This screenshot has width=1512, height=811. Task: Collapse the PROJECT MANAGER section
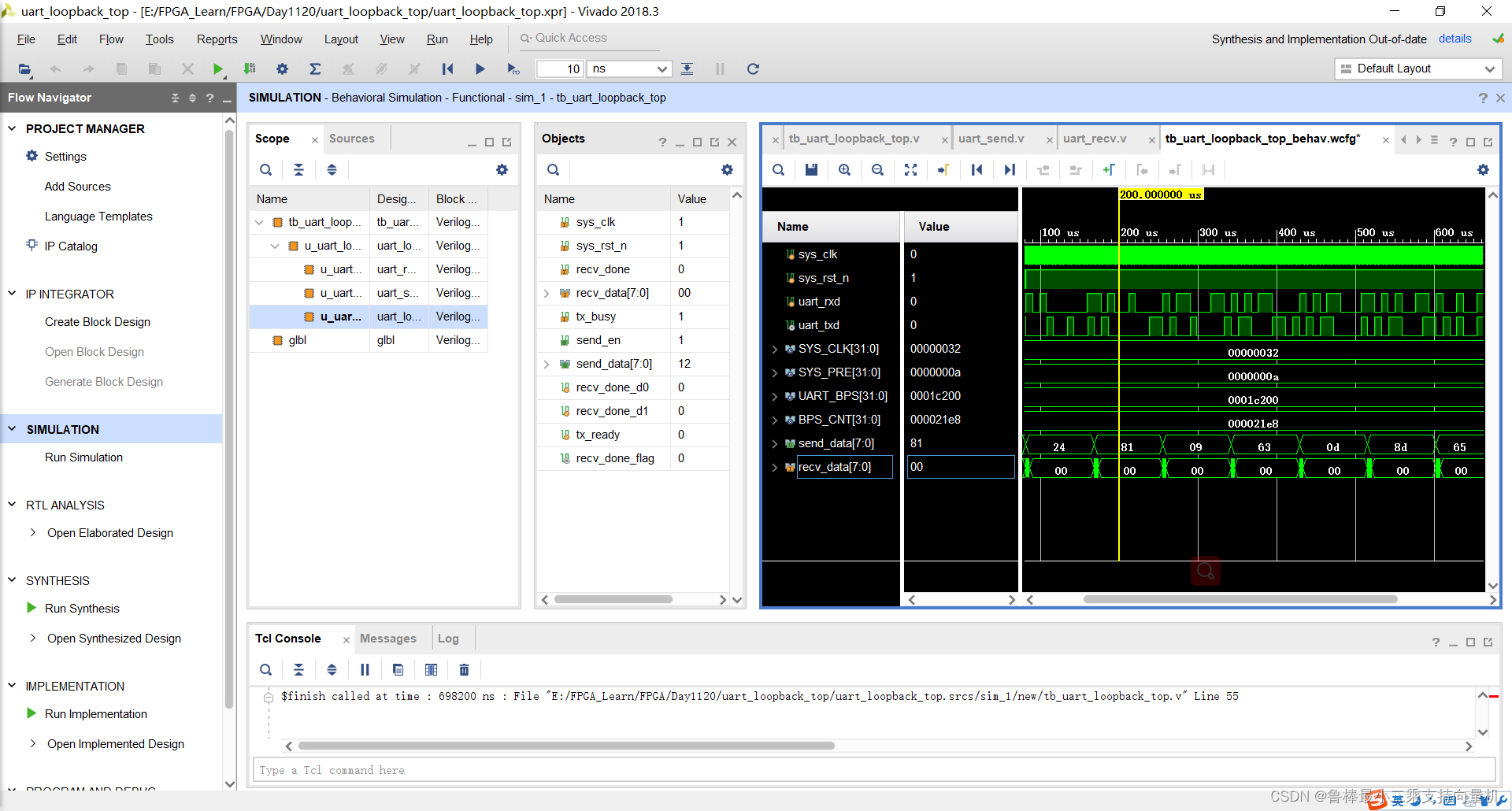pyautogui.click(x=12, y=128)
